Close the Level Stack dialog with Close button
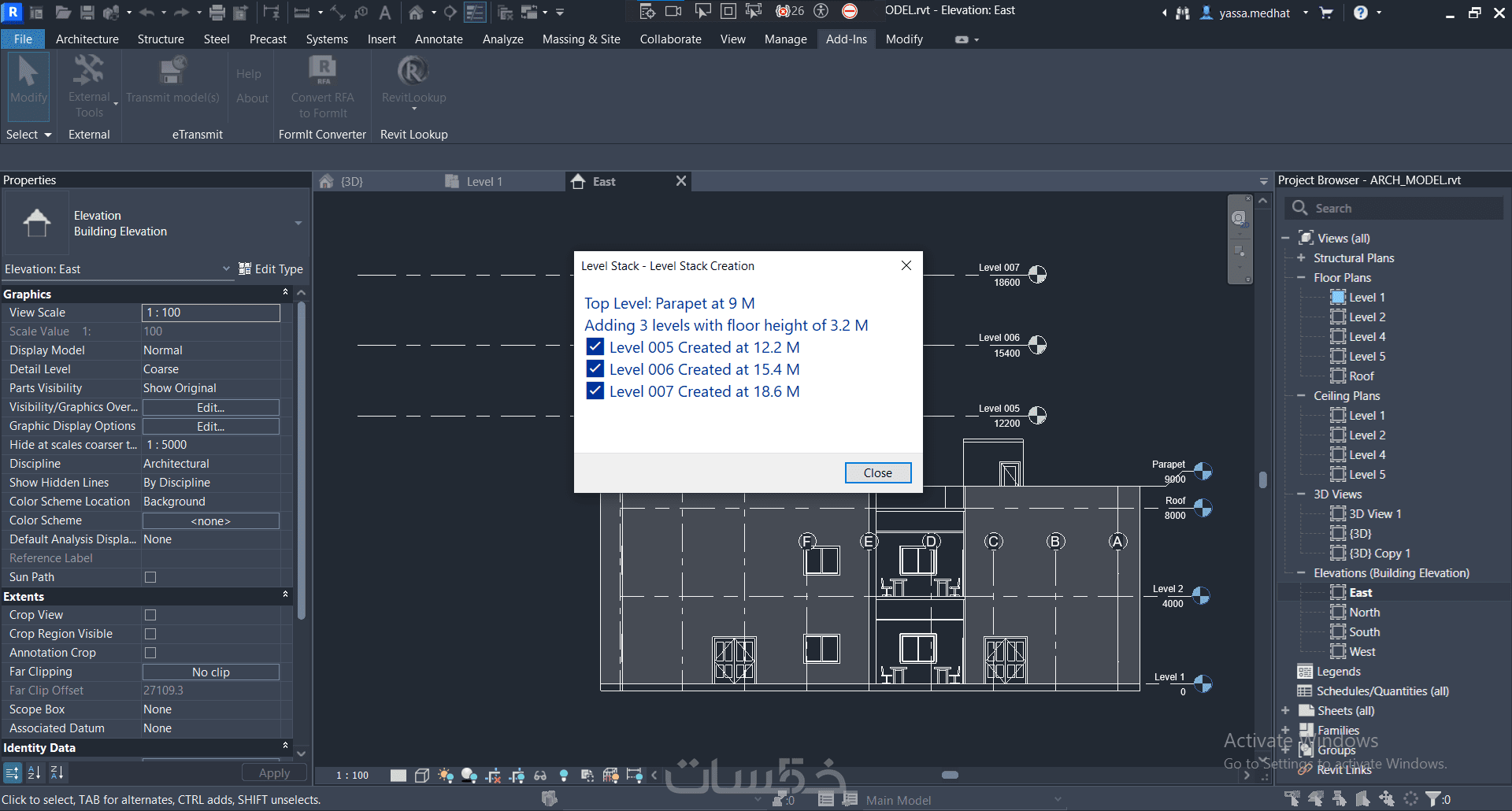 tap(877, 472)
